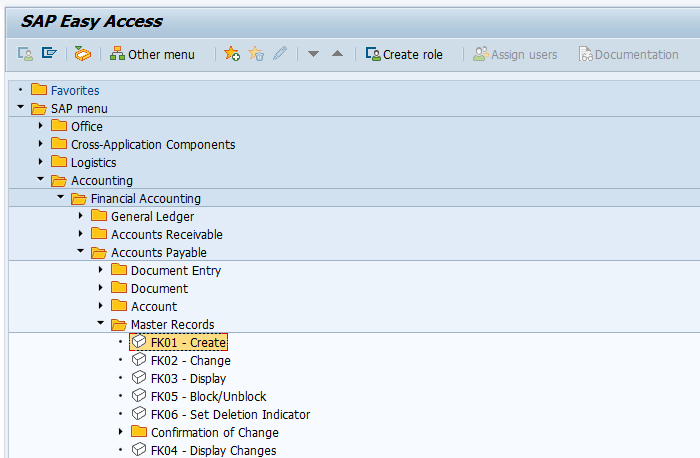Click the FK03 transaction cube icon

(x=139, y=378)
